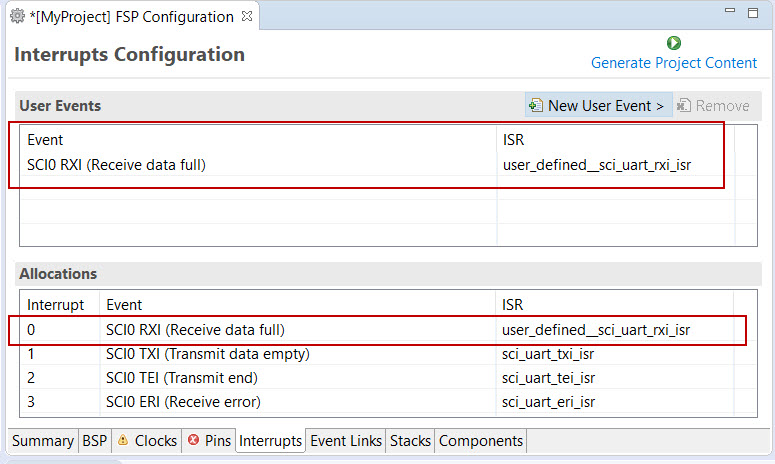775x464 pixels.
Task: Click the ISR column header in Allocations
Action: 512,305
